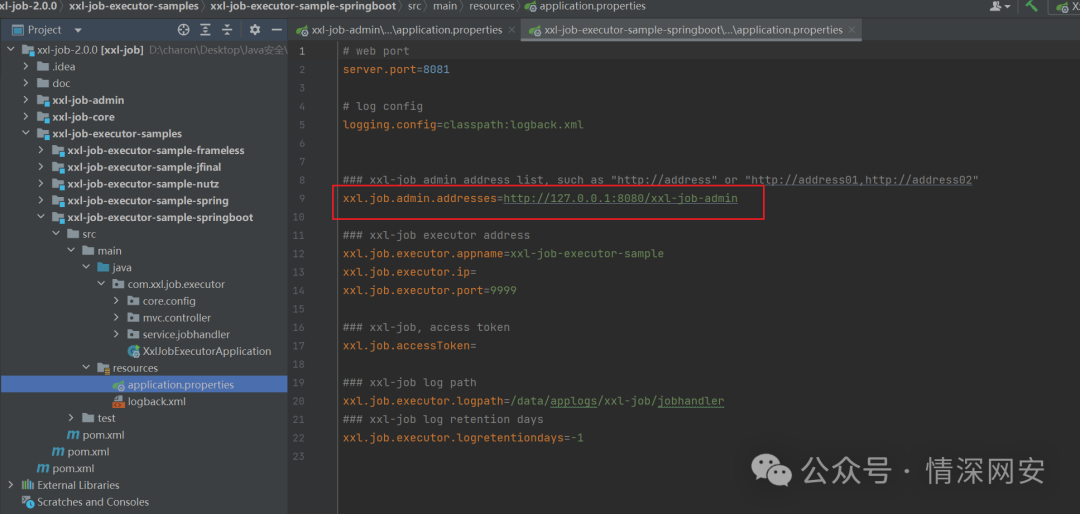Place cursor after xxl.job.accessToken=

pos(477,346)
